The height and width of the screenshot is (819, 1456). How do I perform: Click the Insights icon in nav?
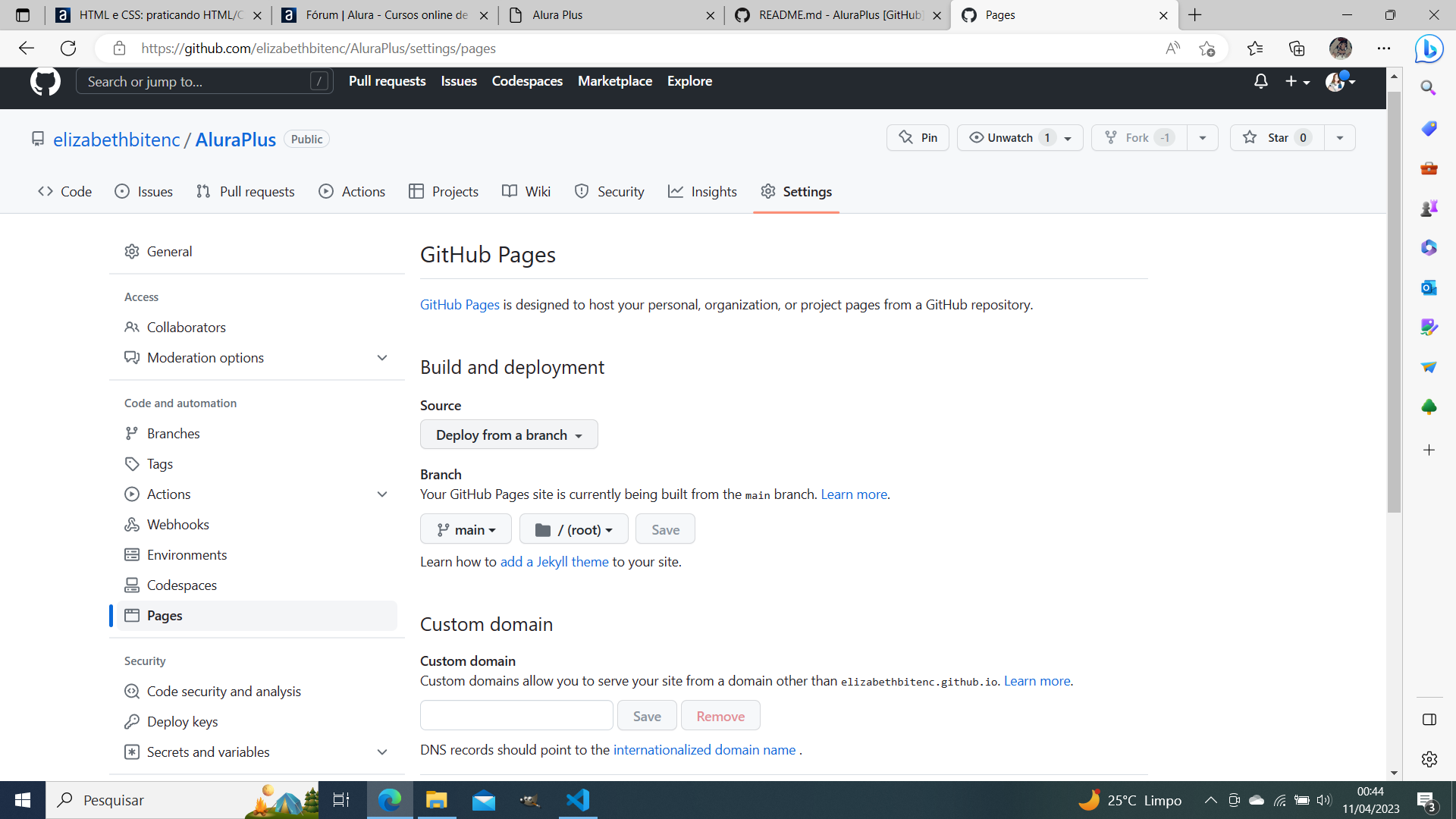tap(676, 191)
